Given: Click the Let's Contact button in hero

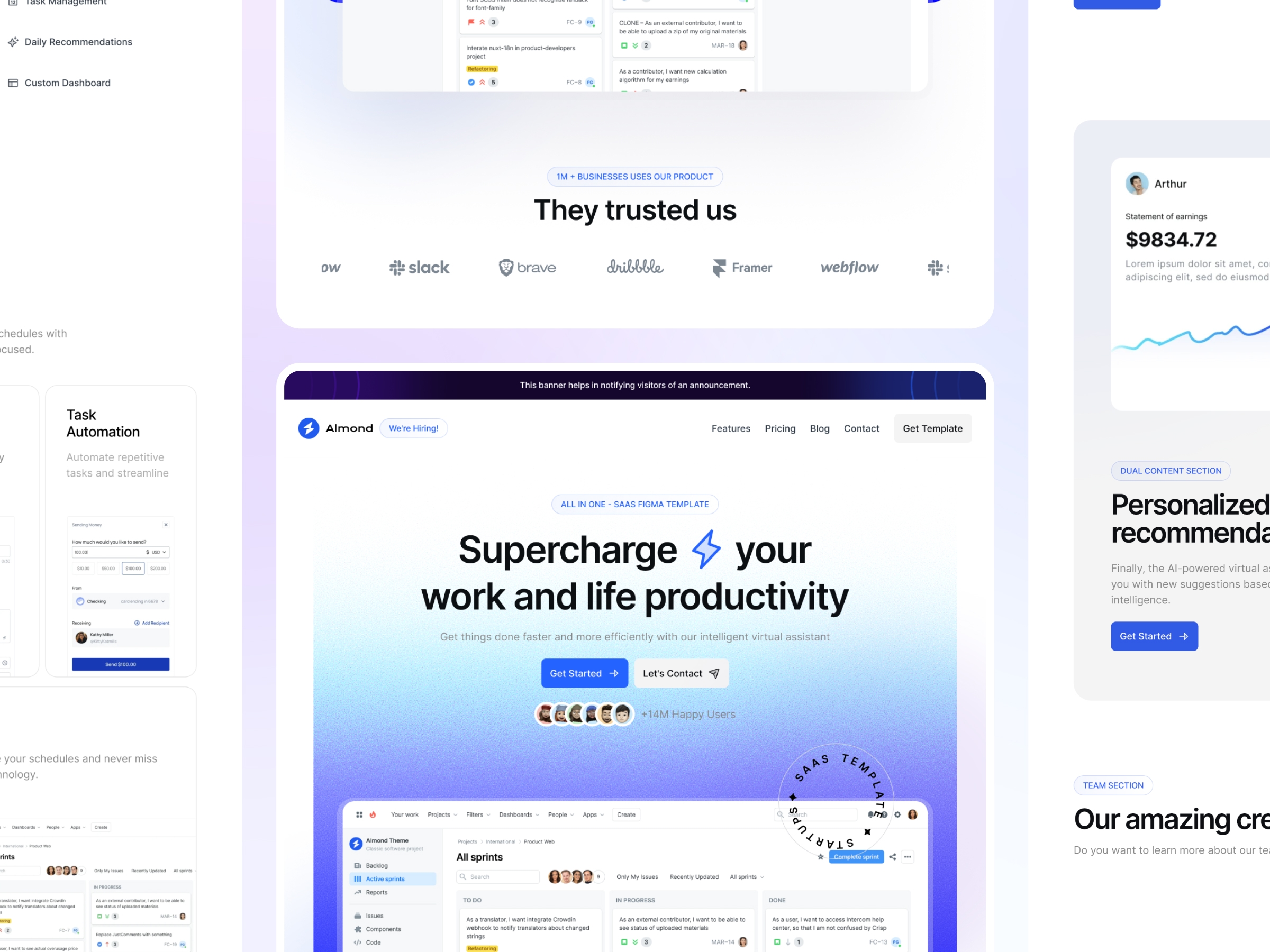Looking at the screenshot, I should pos(681,673).
